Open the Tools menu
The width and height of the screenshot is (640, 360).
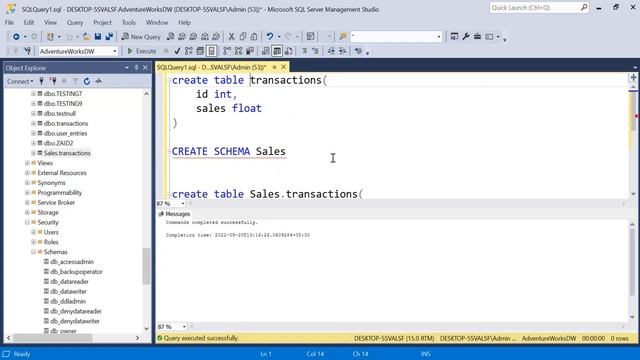(129, 22)
